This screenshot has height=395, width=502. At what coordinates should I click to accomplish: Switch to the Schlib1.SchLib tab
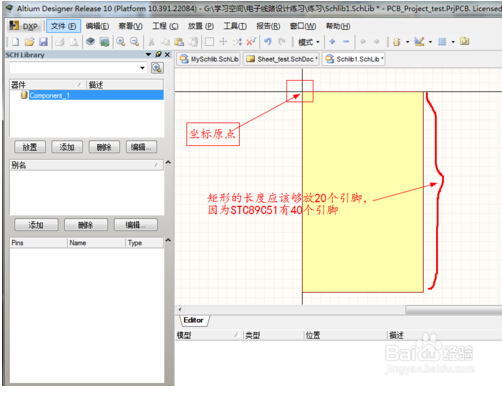[354, 59]
